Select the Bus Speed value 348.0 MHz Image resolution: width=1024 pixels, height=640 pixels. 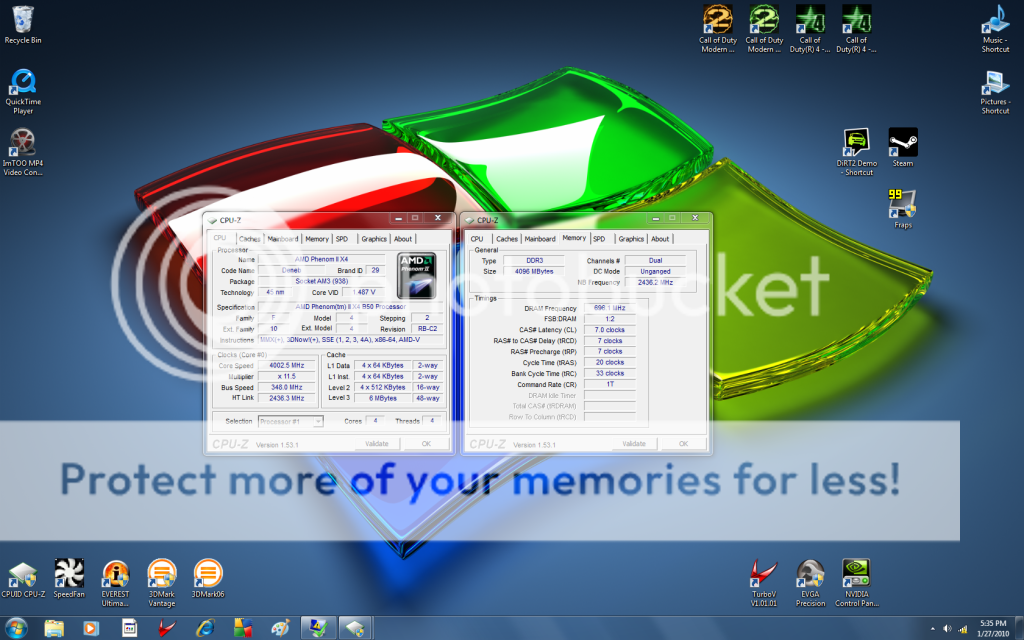tap(287, 387)
